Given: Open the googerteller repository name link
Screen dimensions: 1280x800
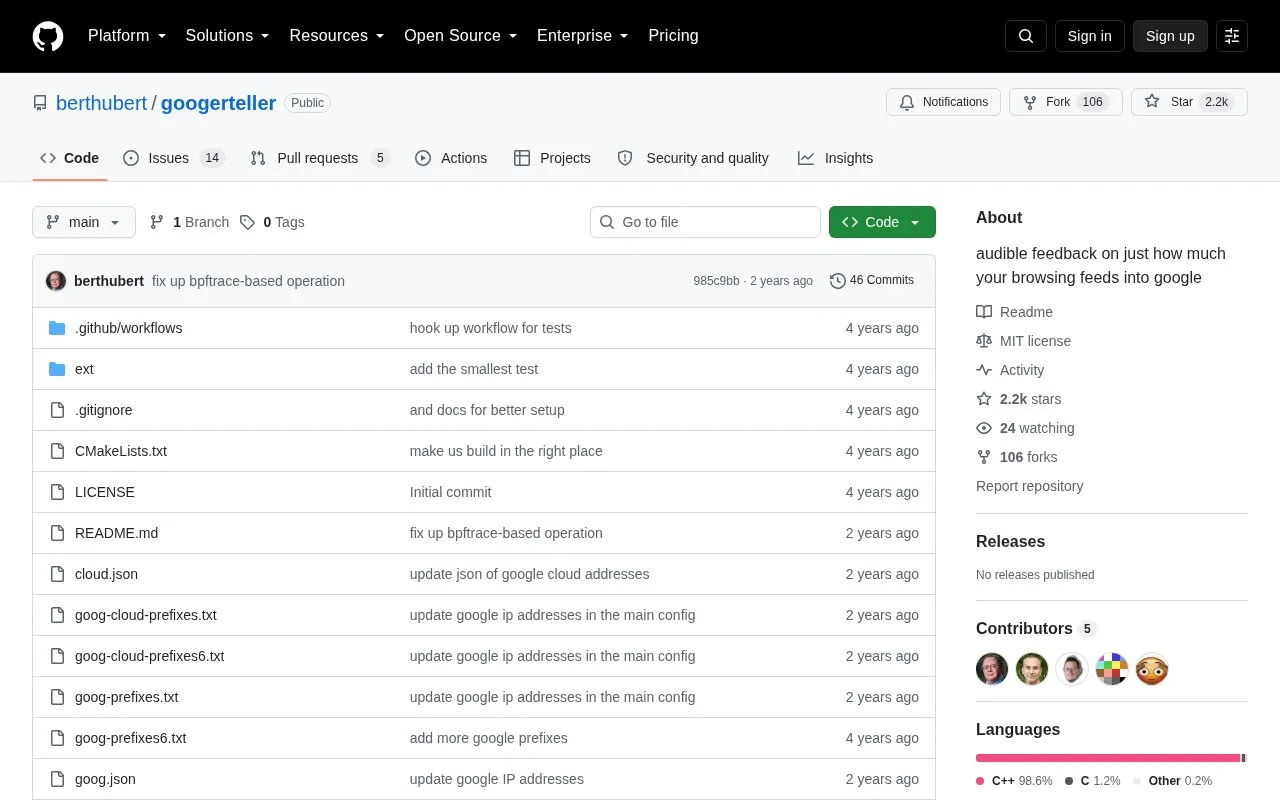Looking at the screenshot, I should [218, 103].
